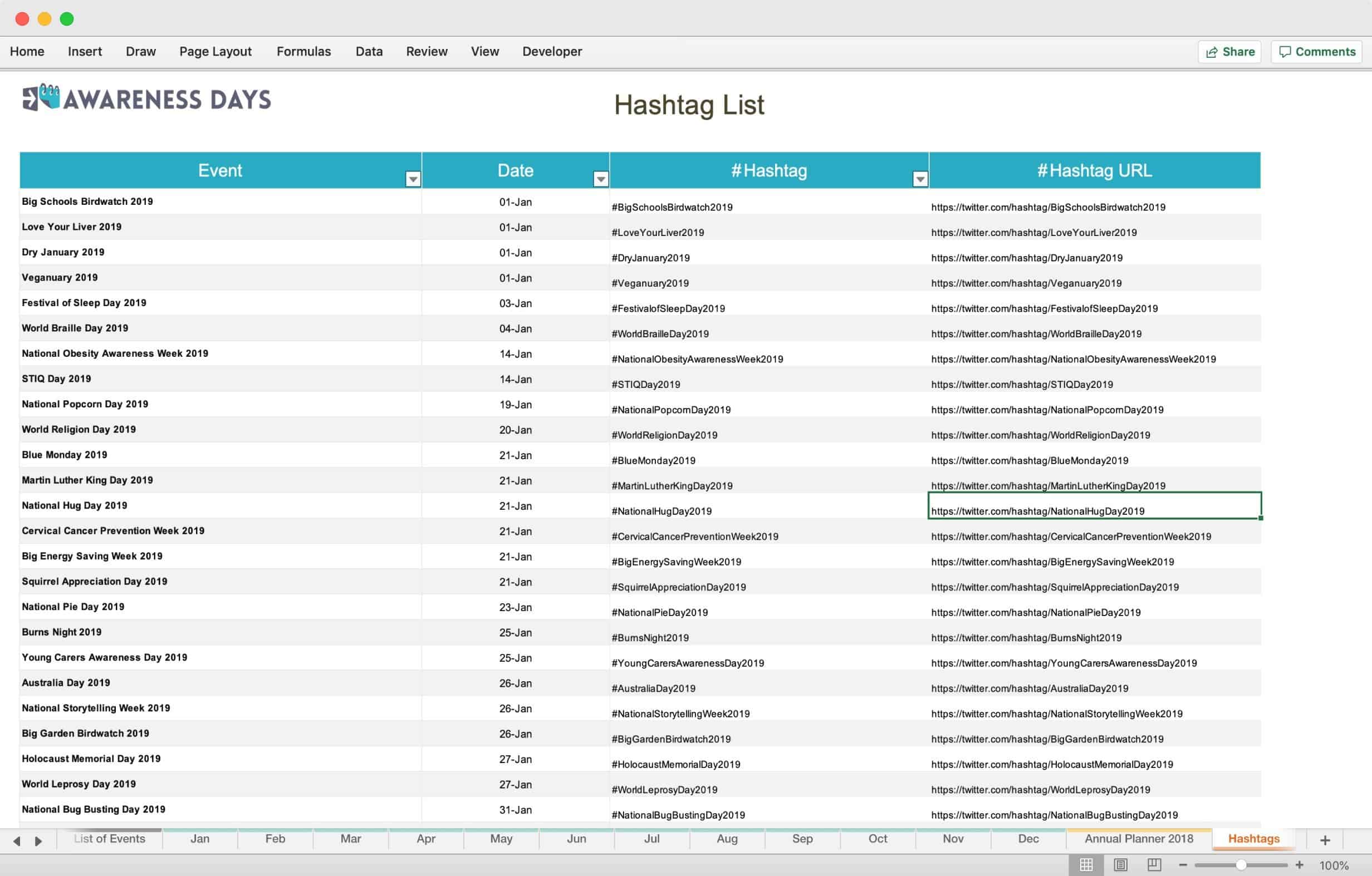Image resolution: width=1372 pixels, height=876 pixels.
Task: Select the #BlueMonday2019 hashtag cell
Action: pos(769,455)
